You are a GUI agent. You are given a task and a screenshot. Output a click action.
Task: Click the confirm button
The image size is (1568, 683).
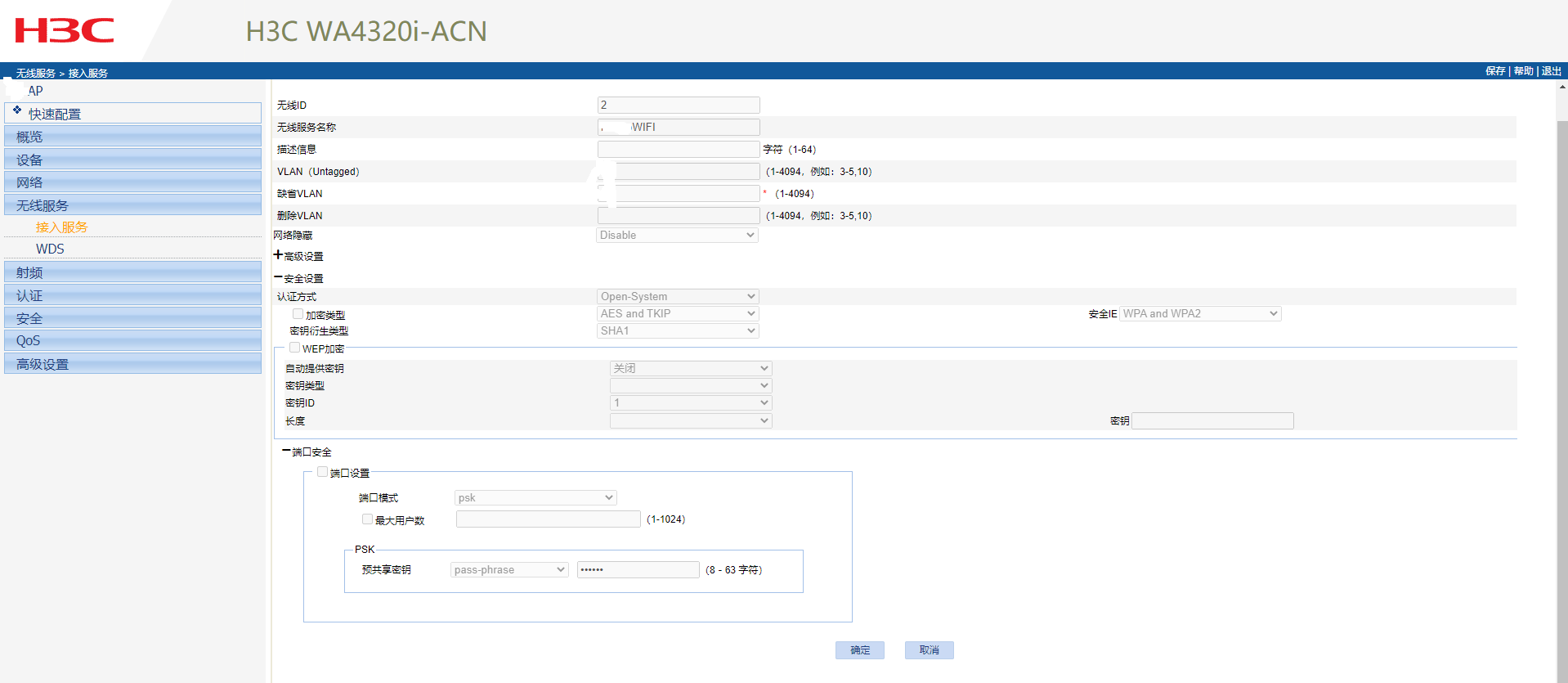tap(859, 650)
